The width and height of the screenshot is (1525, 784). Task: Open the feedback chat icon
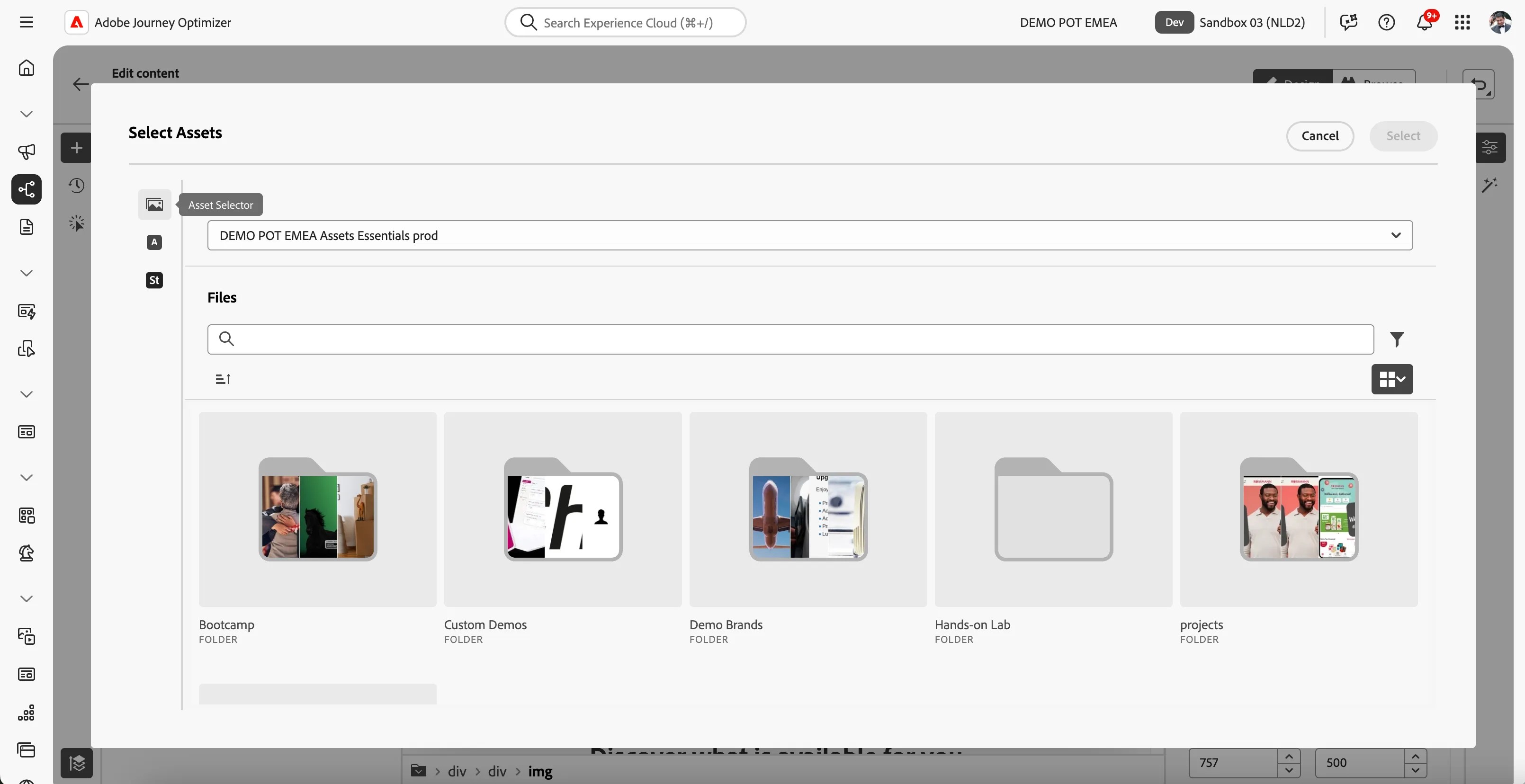pos(1348,22)
